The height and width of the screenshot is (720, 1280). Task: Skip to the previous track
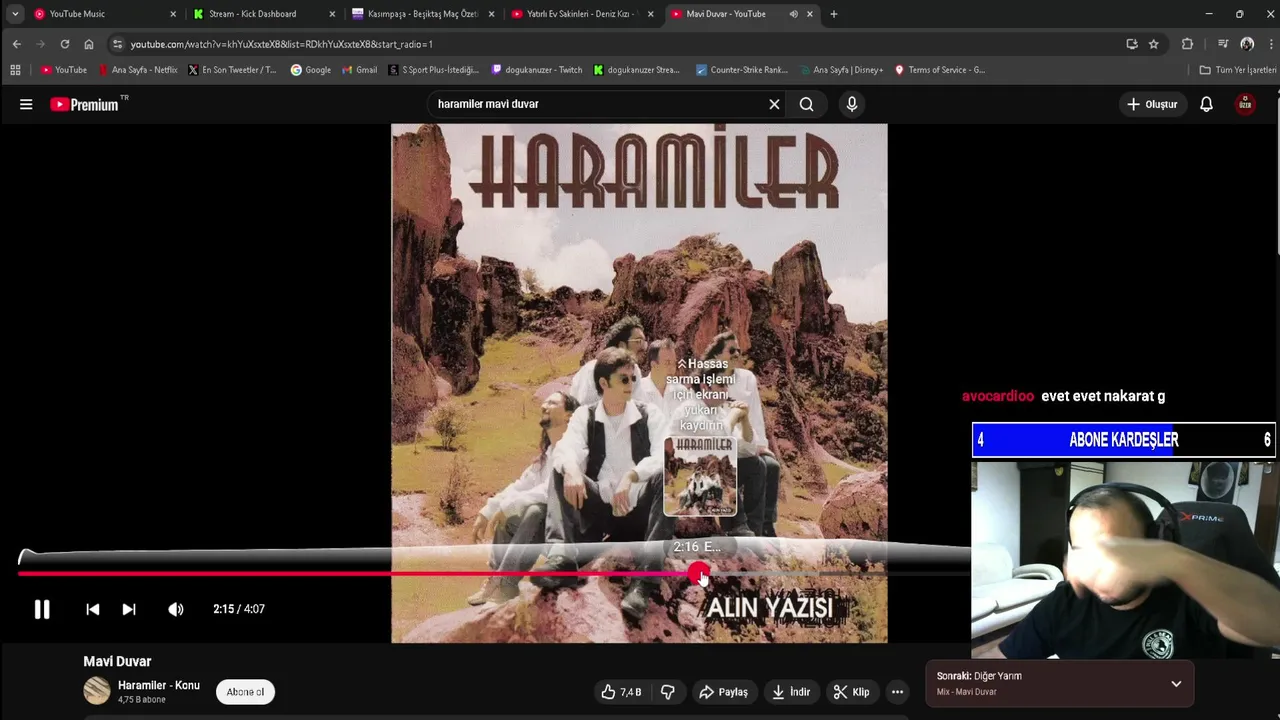pyautogui.click(x=92, y=609)
